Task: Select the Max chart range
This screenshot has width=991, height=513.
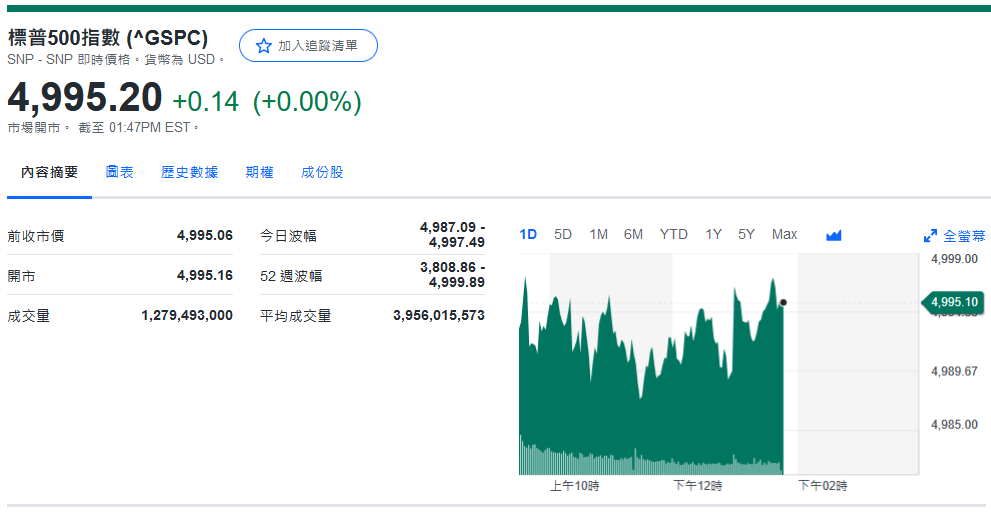Action: [784, 234]
